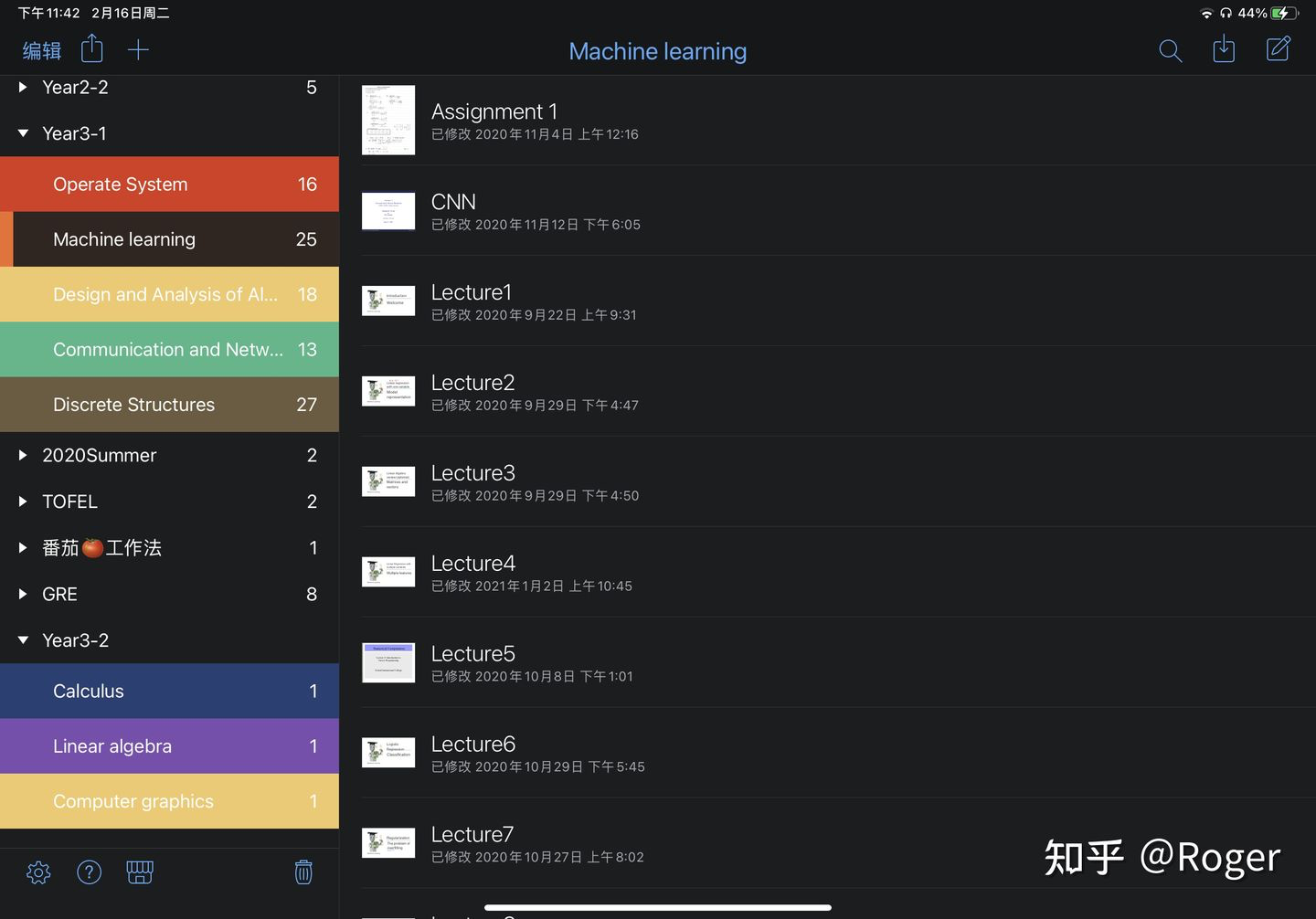Create a new note with compose icon
The height and width of the screenshot is (919, 1316).
tap(1279, 48)
